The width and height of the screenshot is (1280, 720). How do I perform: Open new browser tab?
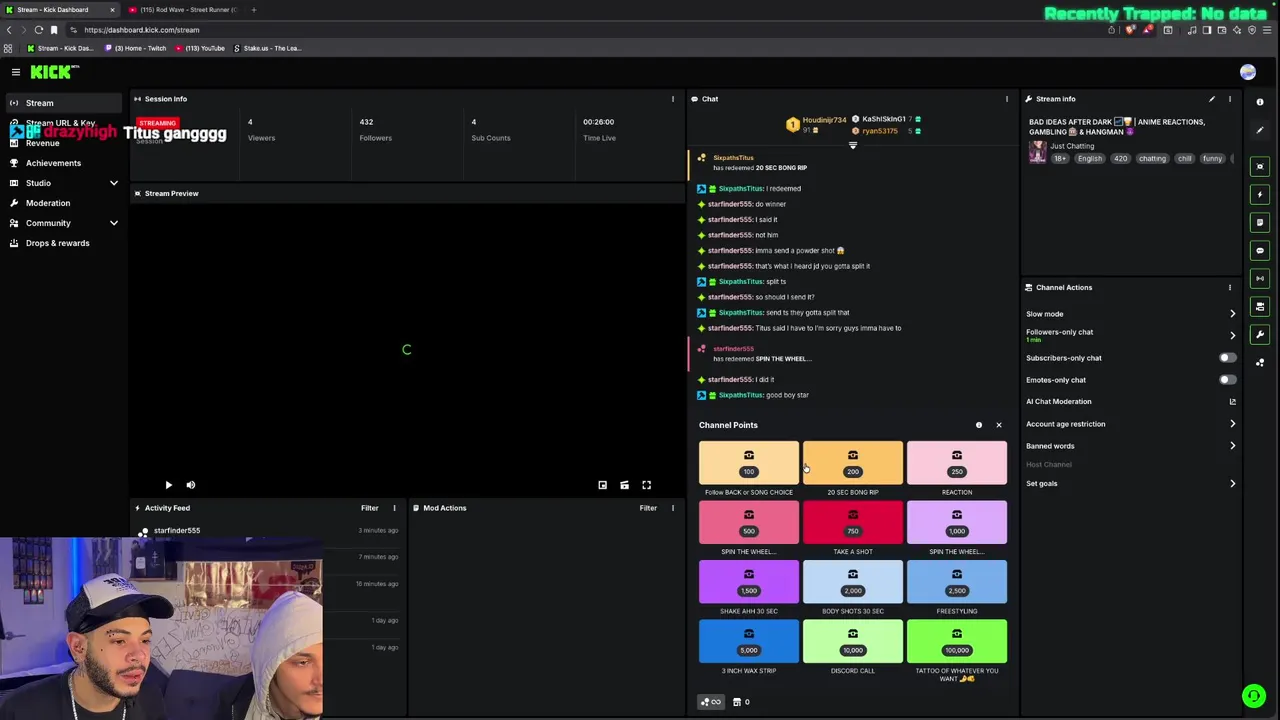(254, 10)
